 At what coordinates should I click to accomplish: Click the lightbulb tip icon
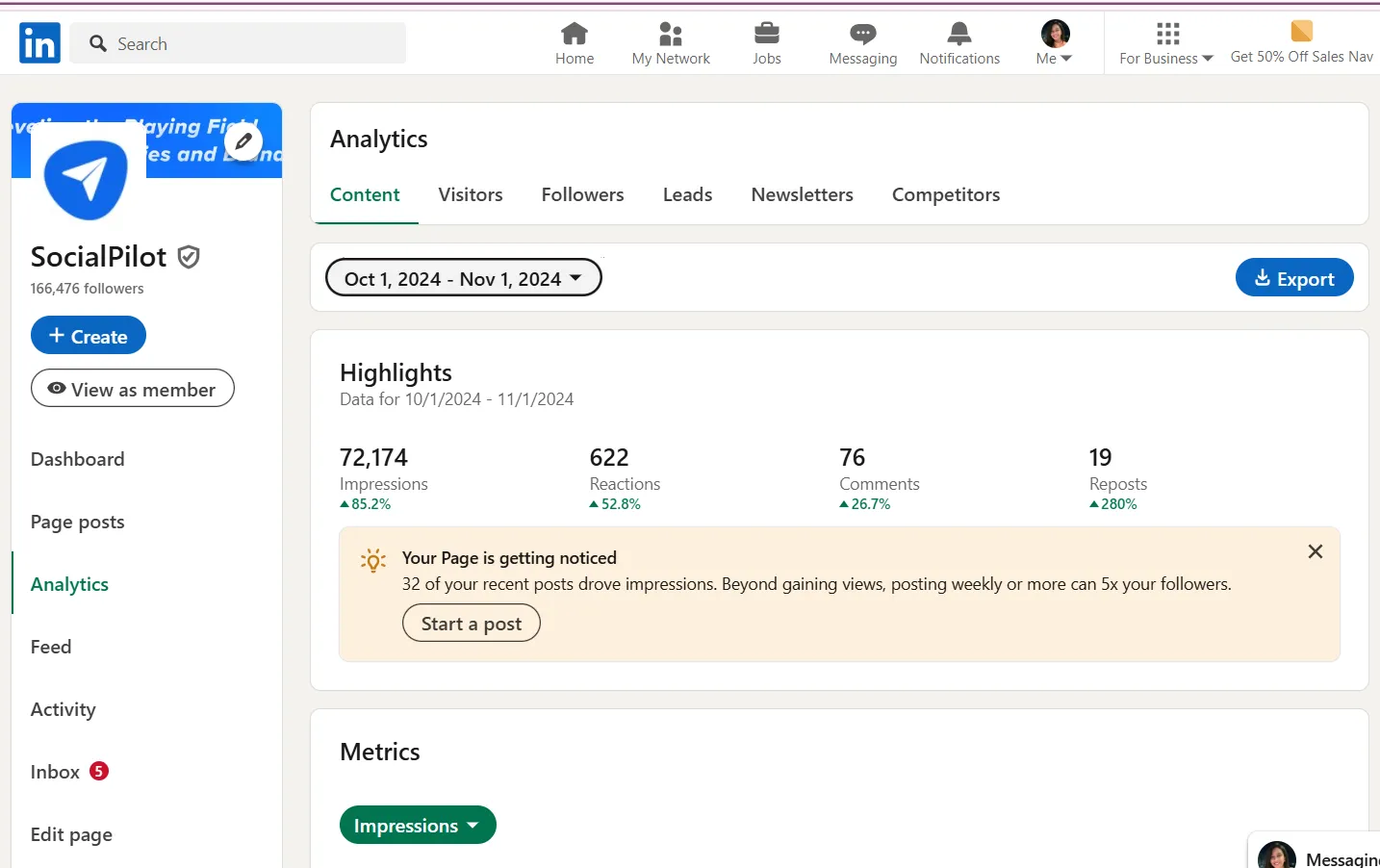(373, 560)
